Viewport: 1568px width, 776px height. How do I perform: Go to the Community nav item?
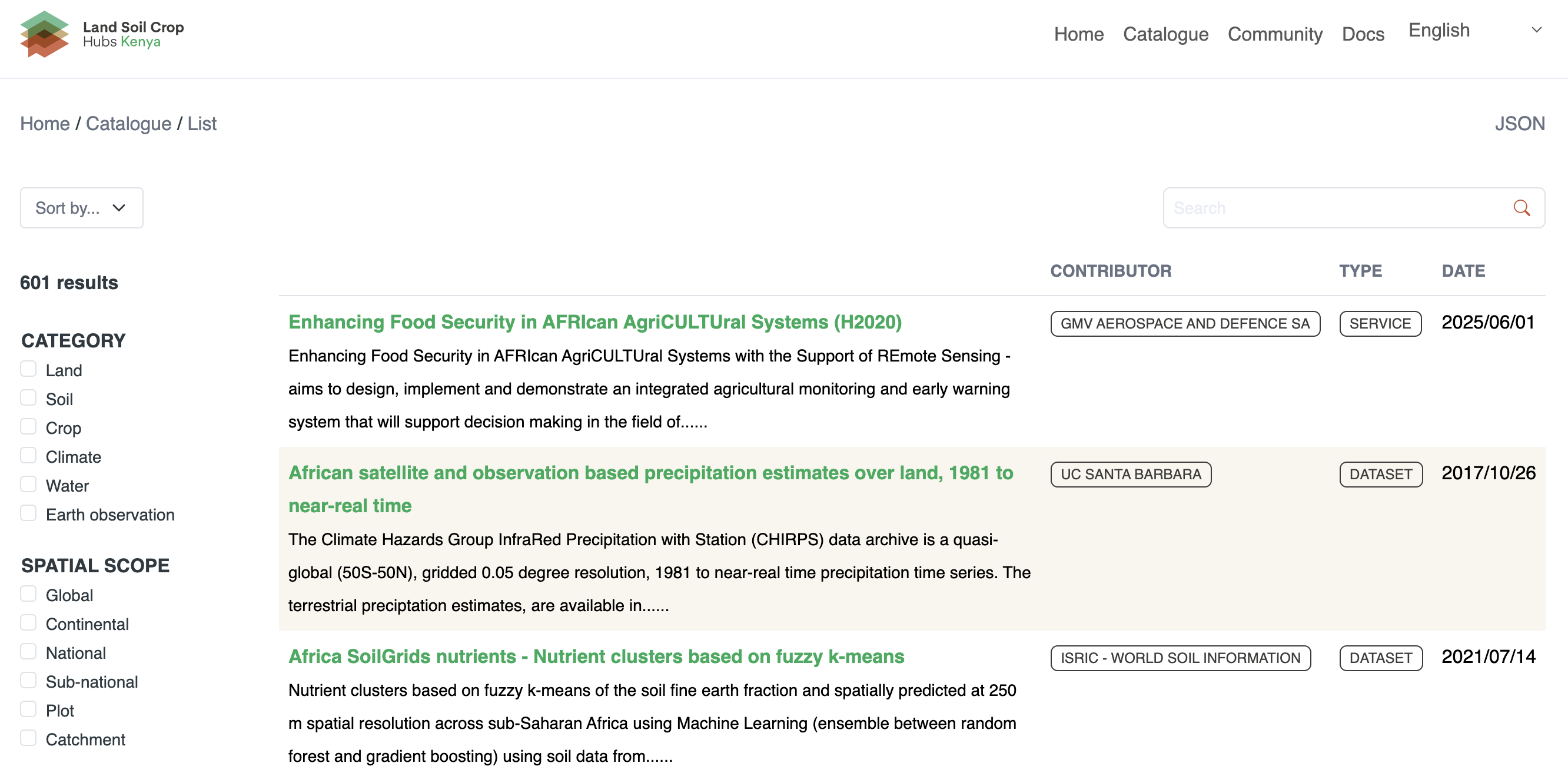click(1275, 34)
